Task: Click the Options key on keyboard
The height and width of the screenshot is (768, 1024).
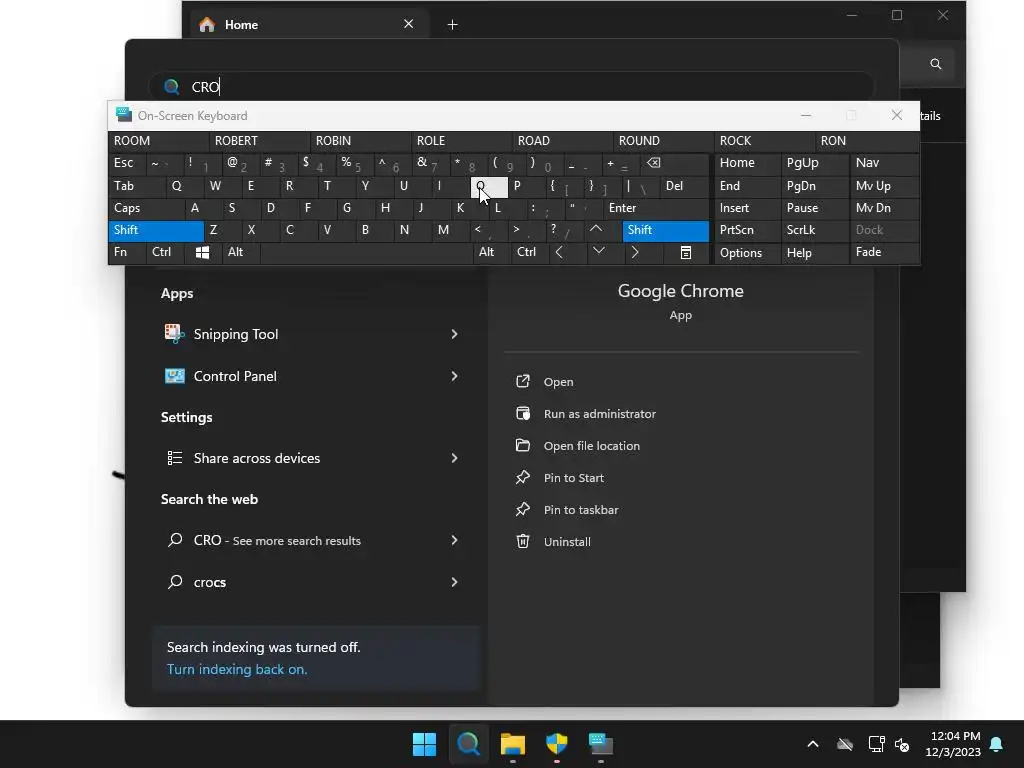Action: (747, 253)
